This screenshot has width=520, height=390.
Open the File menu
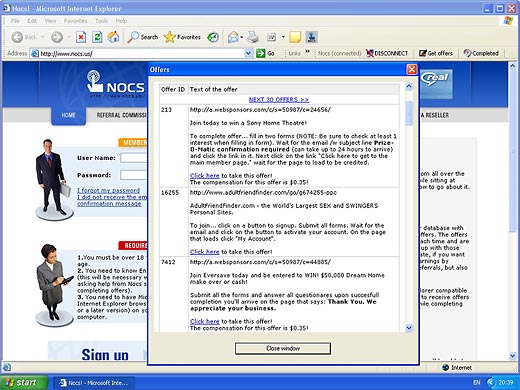click(15, 21)
